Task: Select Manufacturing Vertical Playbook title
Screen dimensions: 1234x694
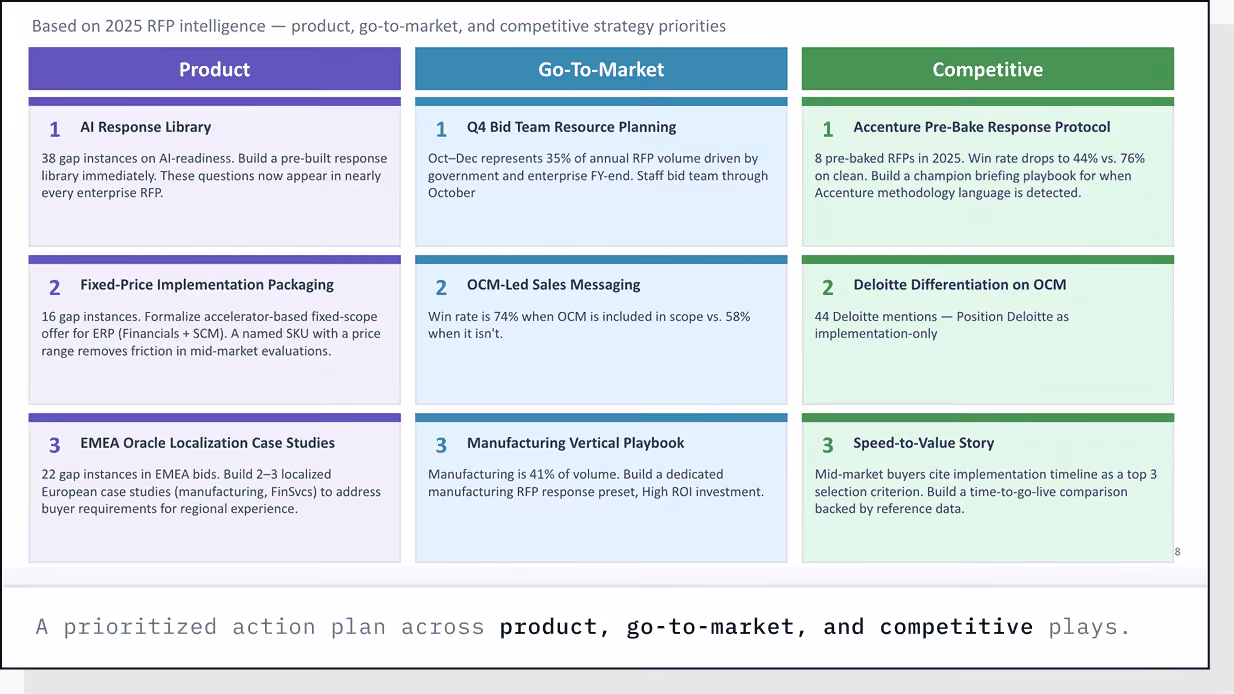Action: tap(576, 443)
